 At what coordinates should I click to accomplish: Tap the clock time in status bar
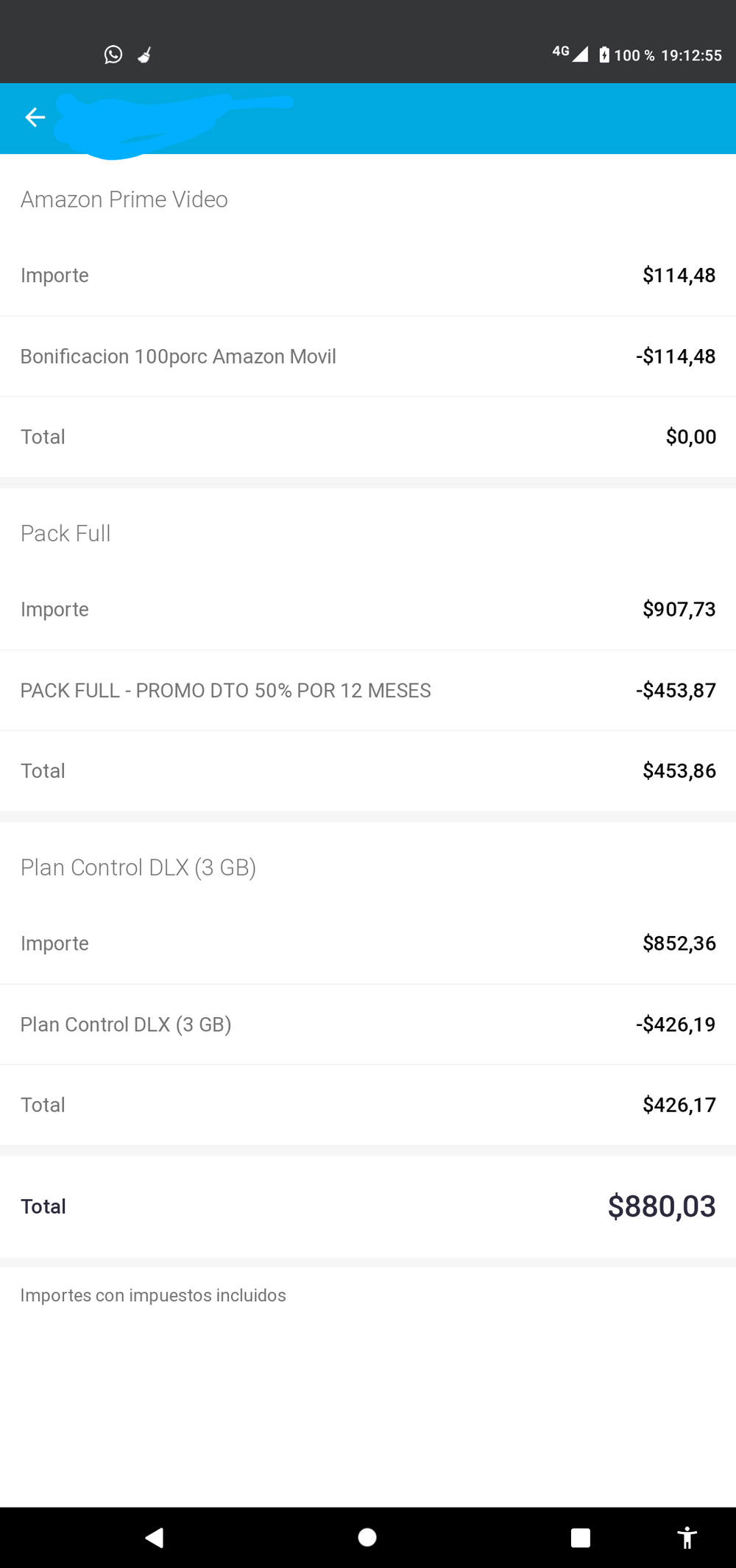tap(691, 55)
